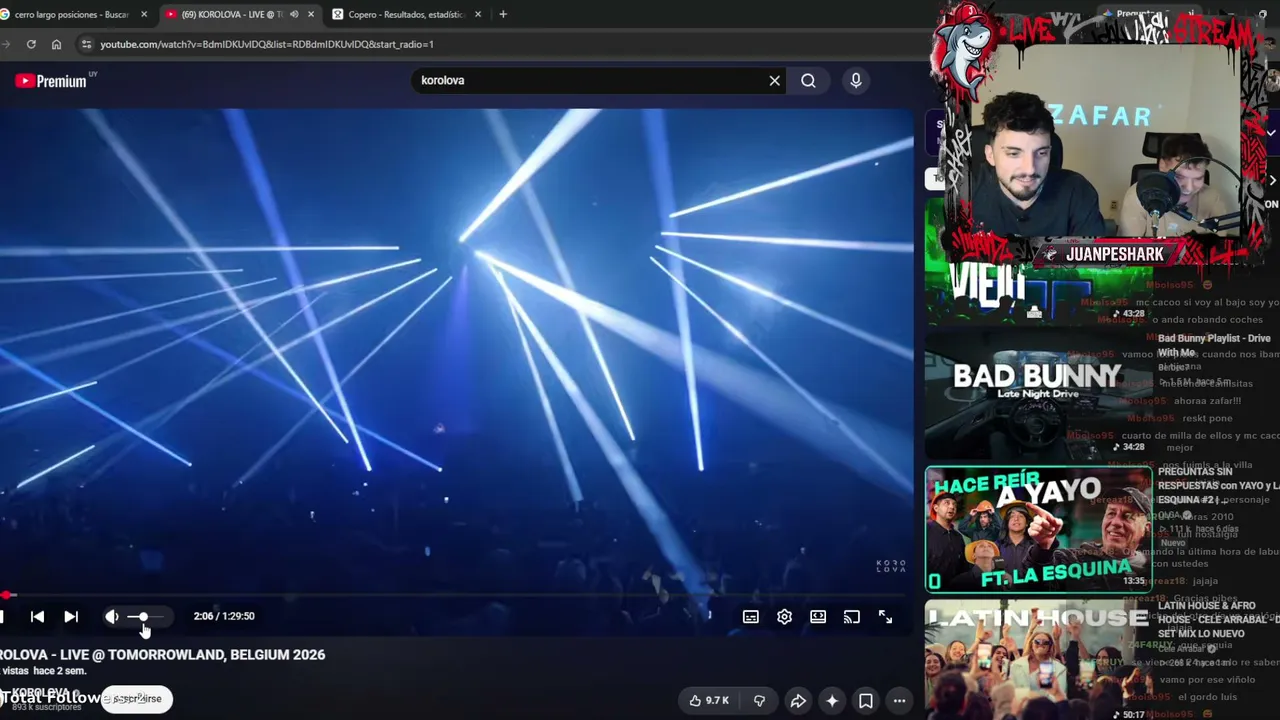Open the Latin House video thumbnail
The image size is (1280, 720).
pos(1037,660)
